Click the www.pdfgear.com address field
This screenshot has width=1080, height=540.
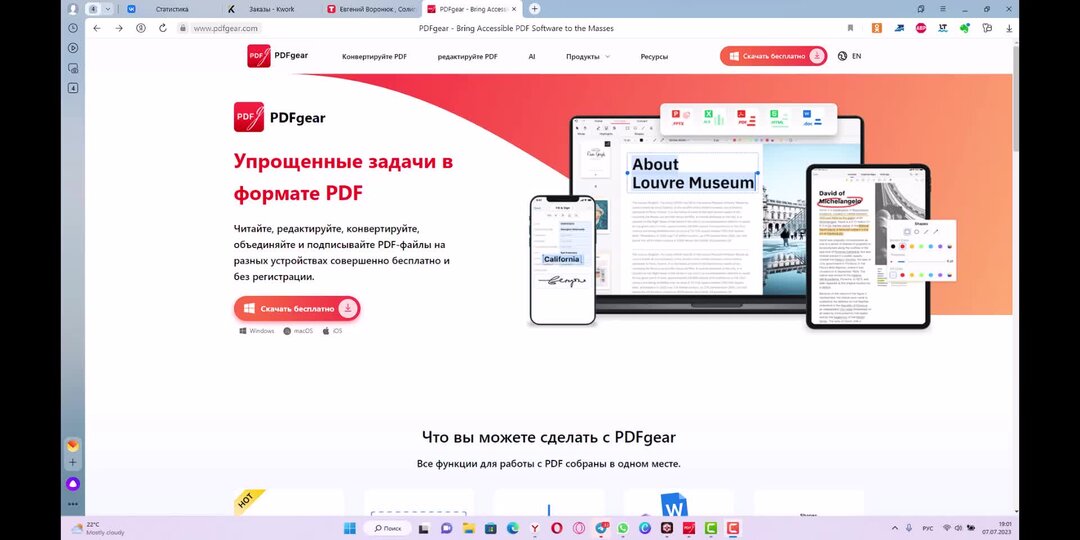point(225,28)
